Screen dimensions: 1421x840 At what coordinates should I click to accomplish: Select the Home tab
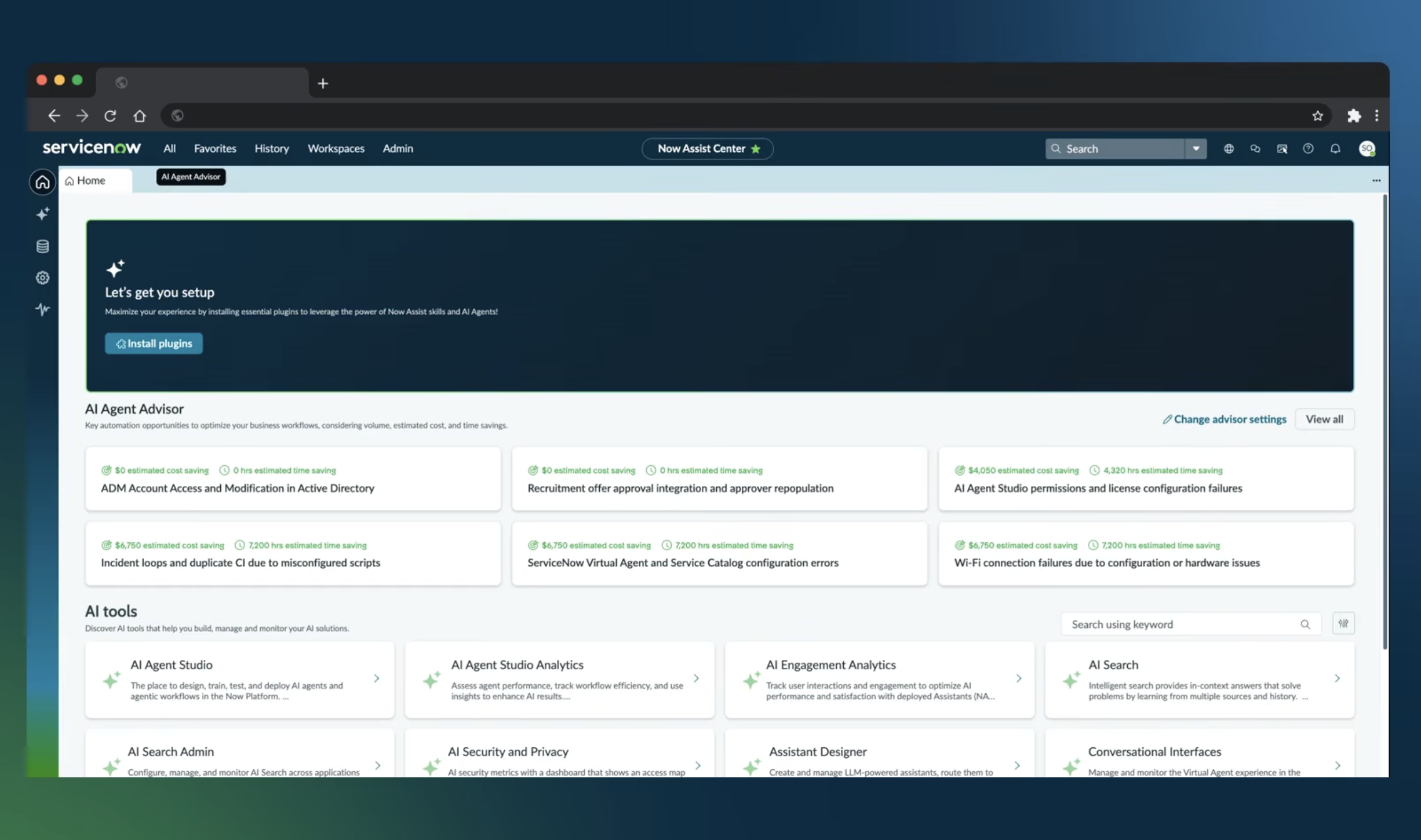click(x=96, y=181)
